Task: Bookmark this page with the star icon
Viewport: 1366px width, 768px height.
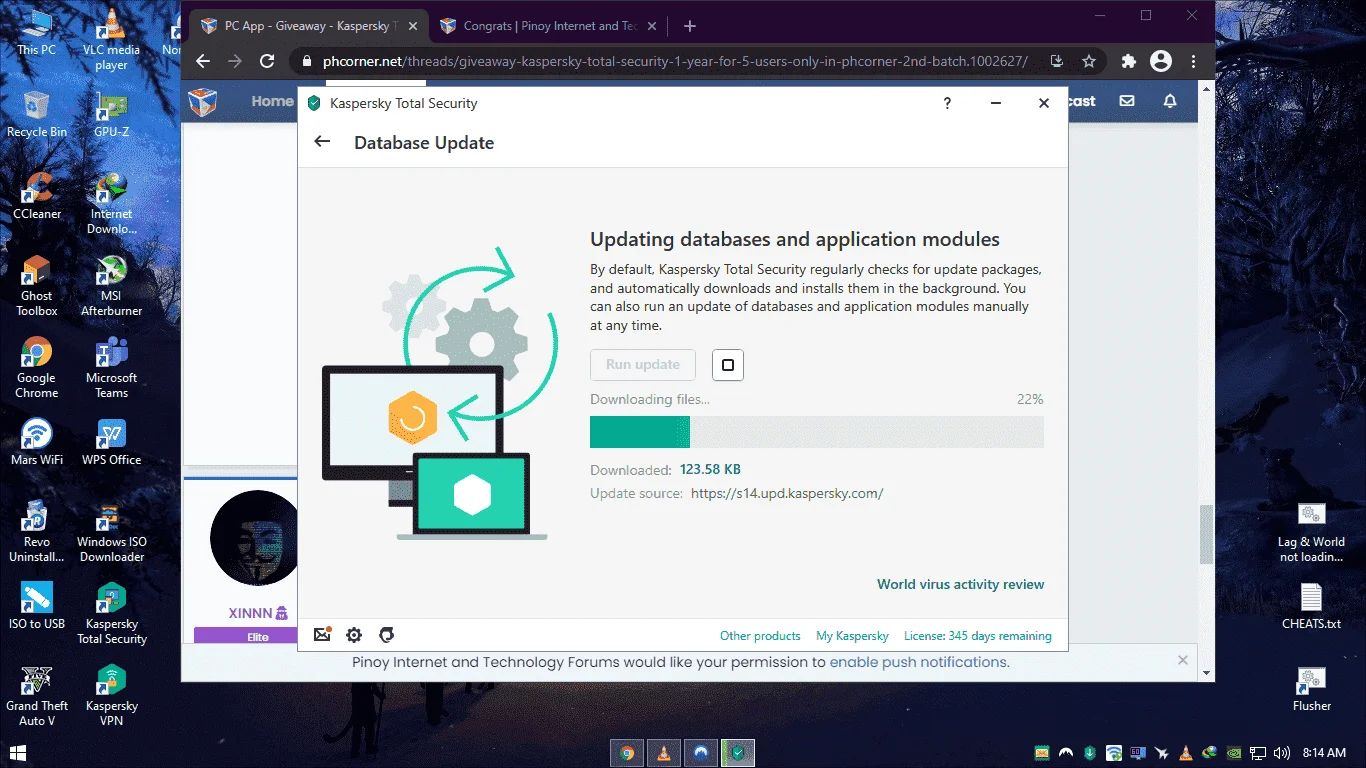Action: pyautogui.click(x=1089, y=61)
